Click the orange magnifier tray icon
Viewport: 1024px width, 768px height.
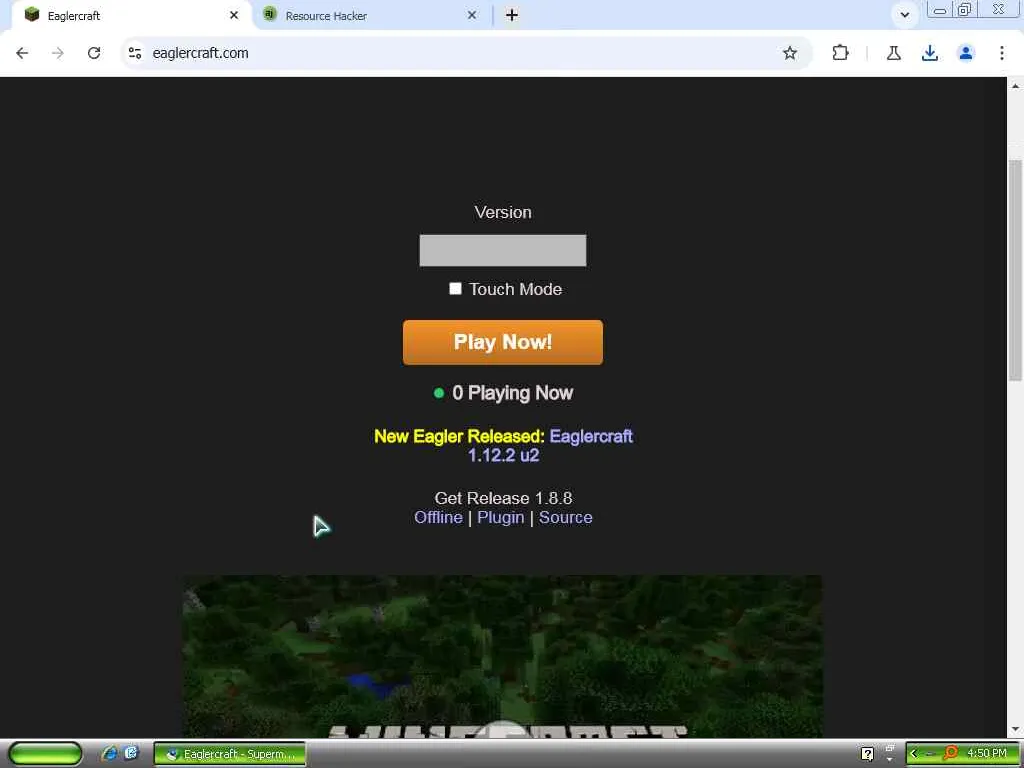point(950,754)
